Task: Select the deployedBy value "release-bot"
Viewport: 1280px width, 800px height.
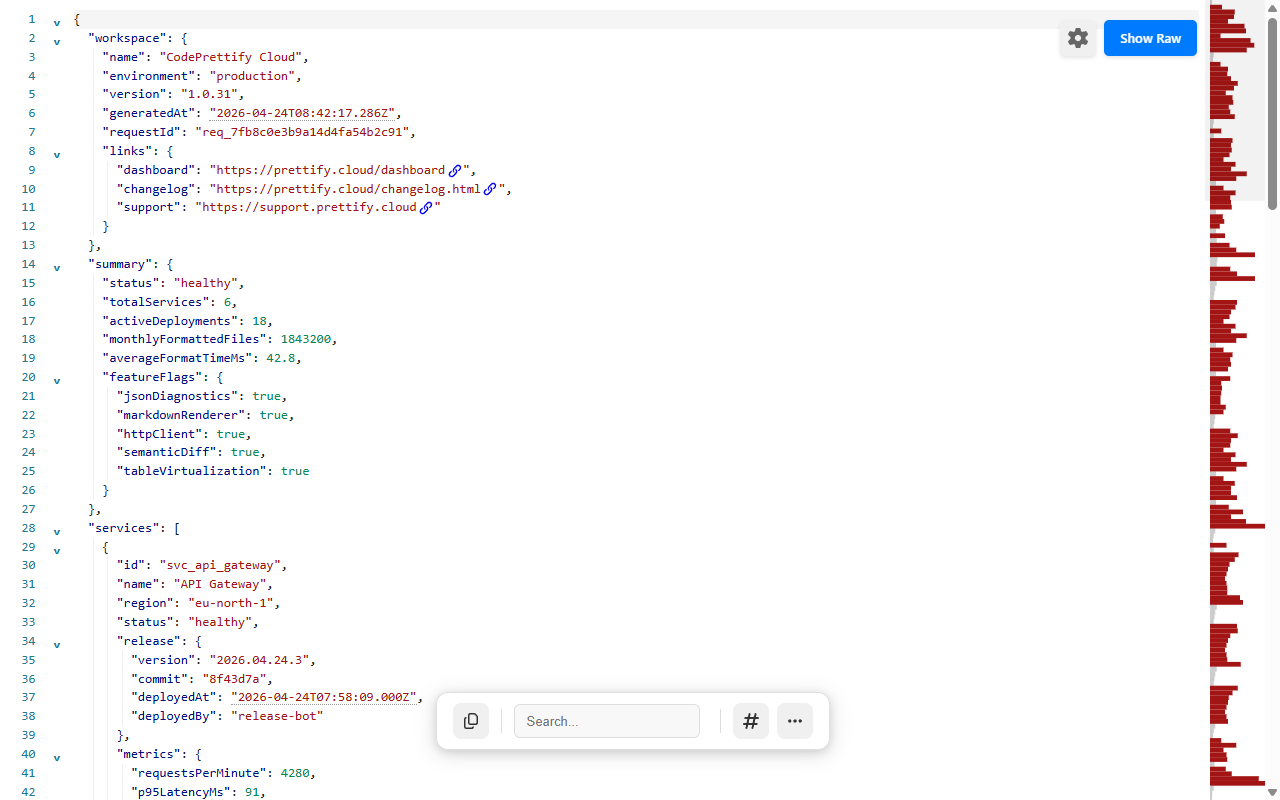Action: 277,716
